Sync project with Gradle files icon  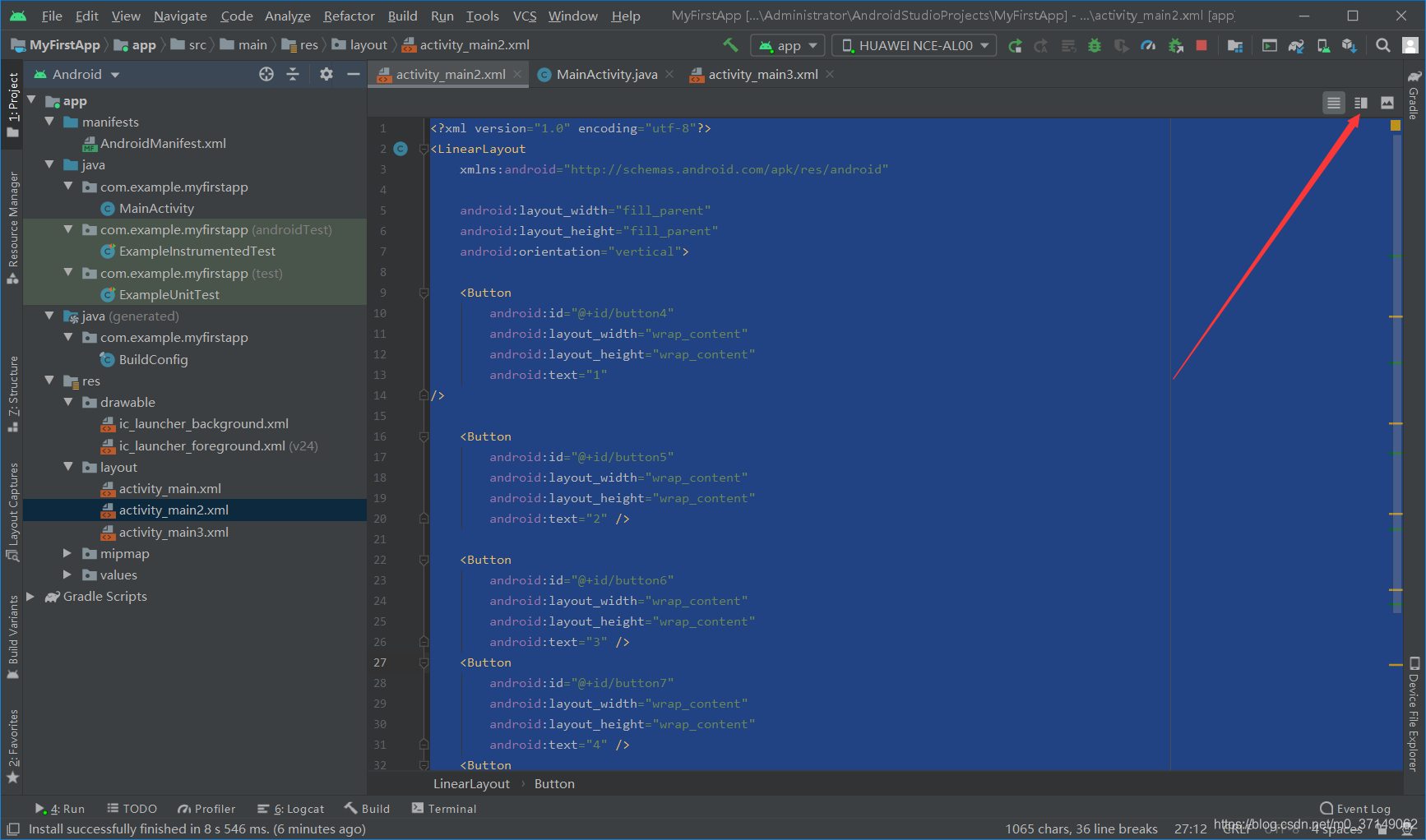[x=1297, y=46]
